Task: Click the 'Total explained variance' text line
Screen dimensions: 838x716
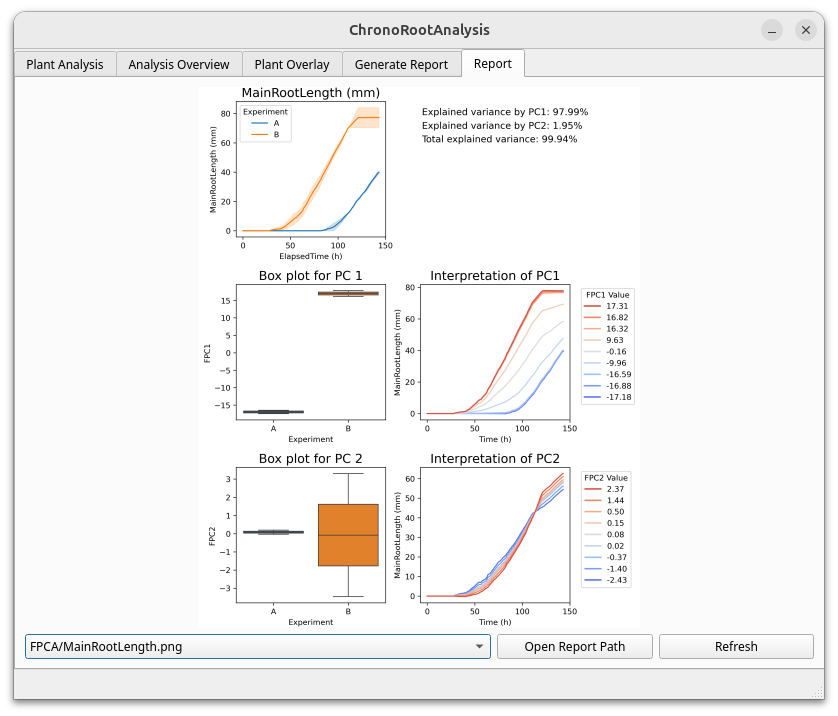Action: [499, 139]
